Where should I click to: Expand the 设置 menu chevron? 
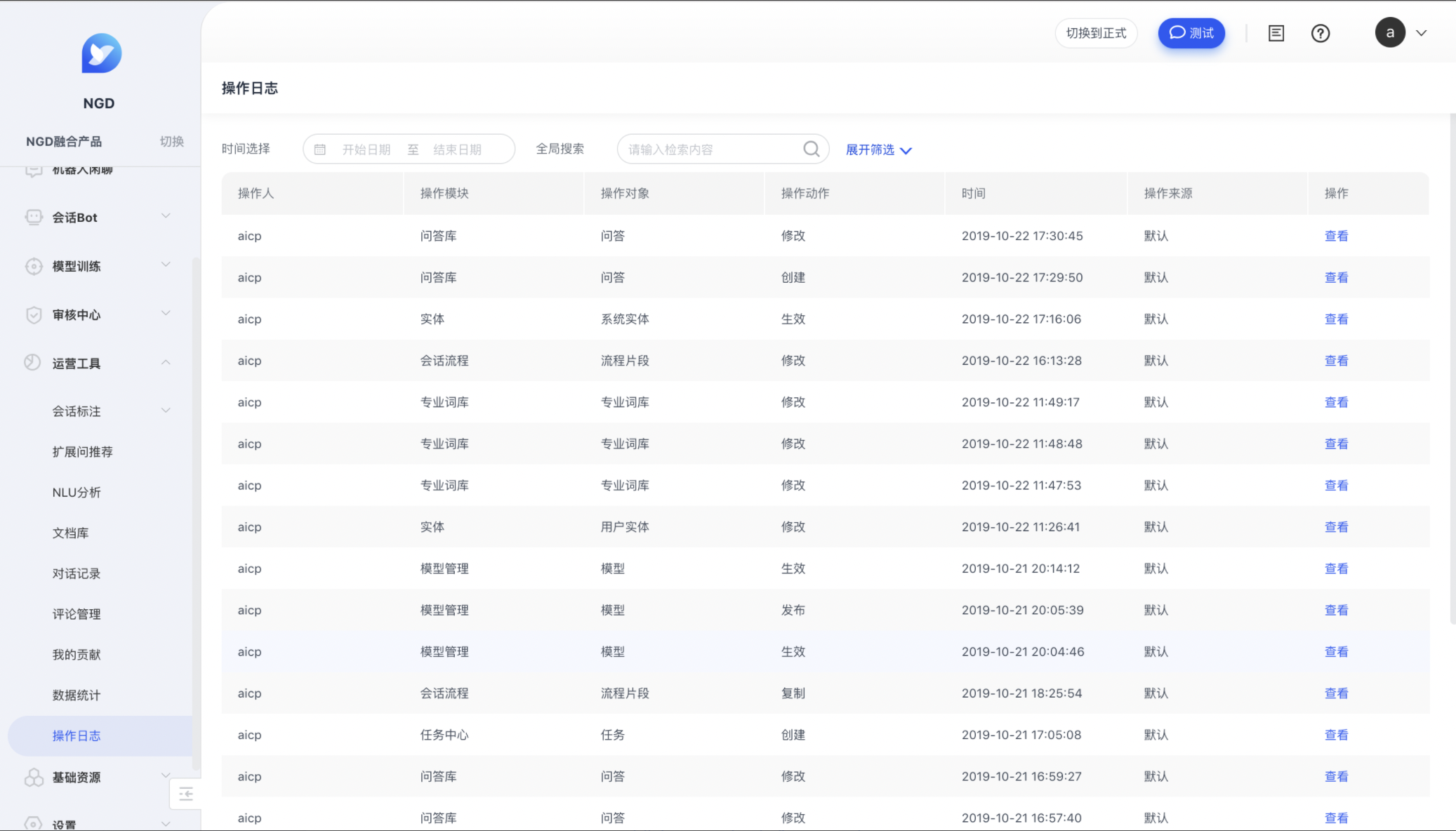(x=166, y=824)
